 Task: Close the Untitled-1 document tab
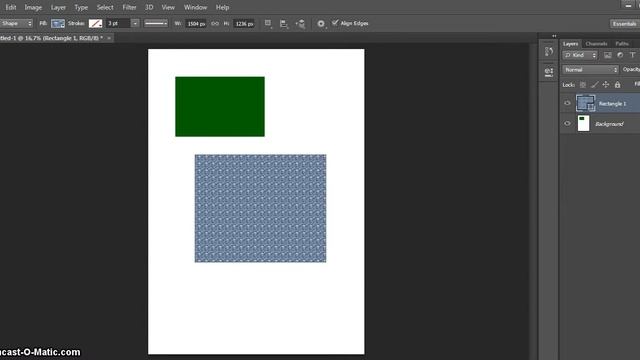tap(109, 38)
